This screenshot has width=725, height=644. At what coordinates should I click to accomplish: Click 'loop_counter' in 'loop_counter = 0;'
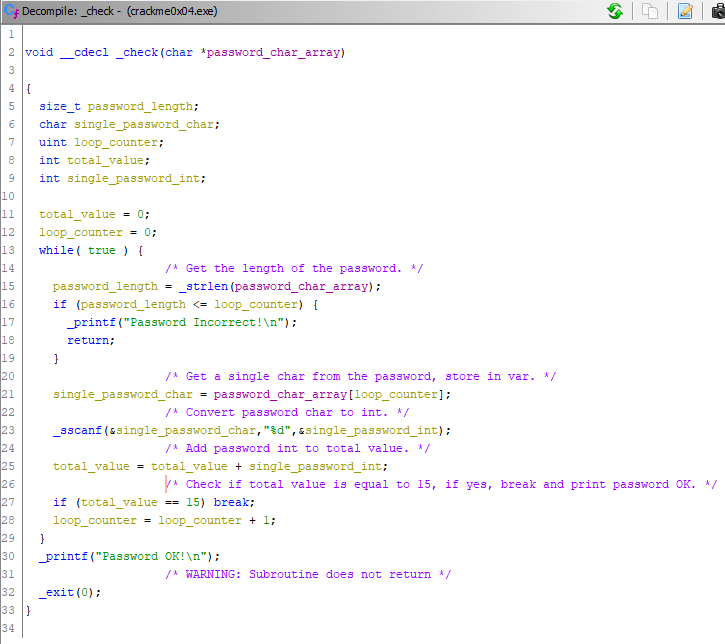81,233
